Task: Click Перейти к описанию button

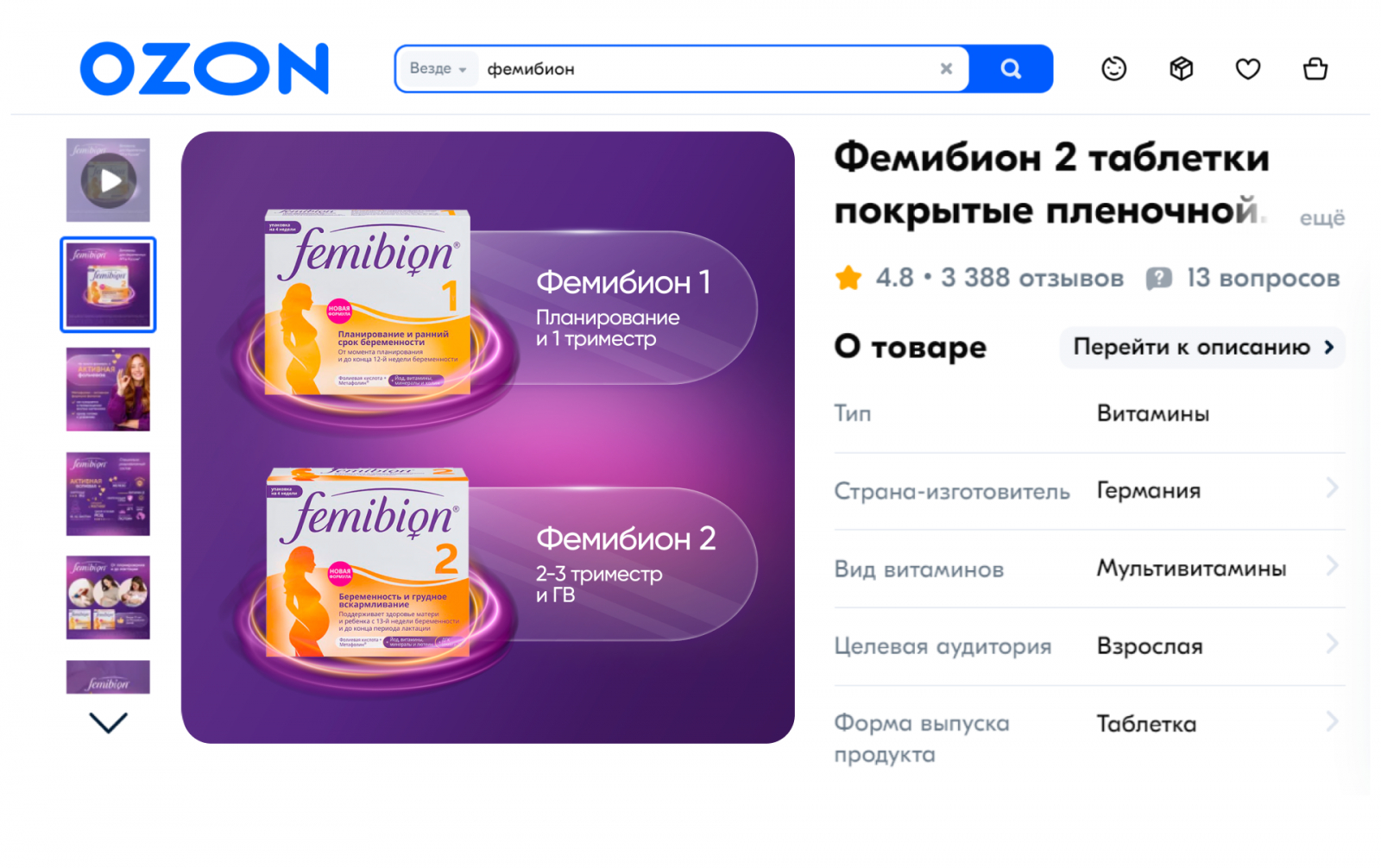Action: (1202, 347)
